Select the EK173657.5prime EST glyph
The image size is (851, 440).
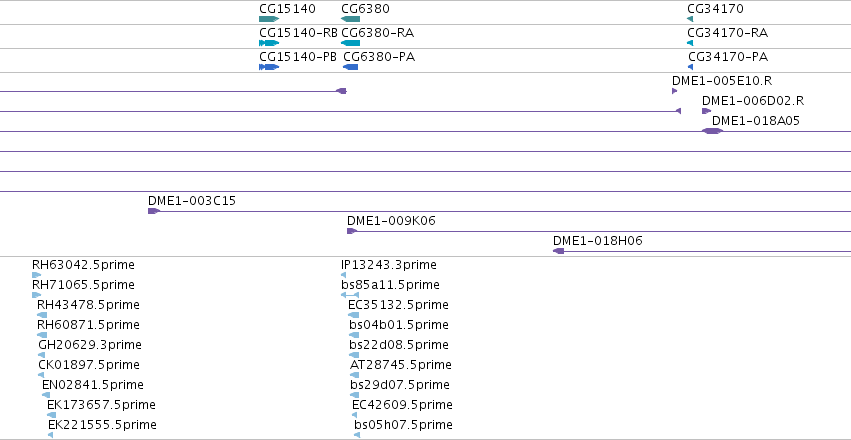[x=52, y=415]
